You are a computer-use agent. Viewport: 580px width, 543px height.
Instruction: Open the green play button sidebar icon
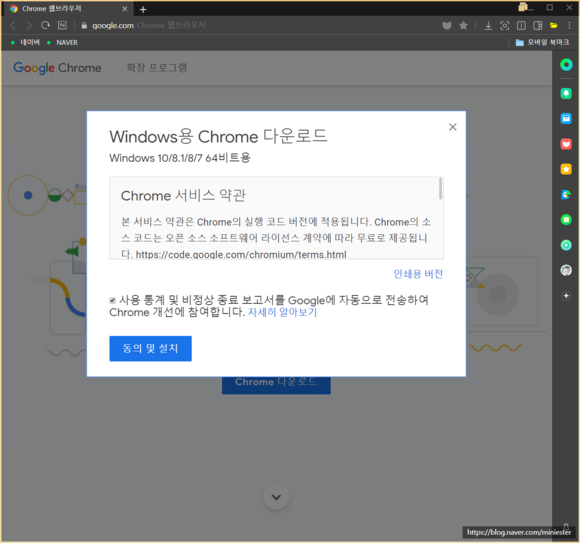pos(566,245)
